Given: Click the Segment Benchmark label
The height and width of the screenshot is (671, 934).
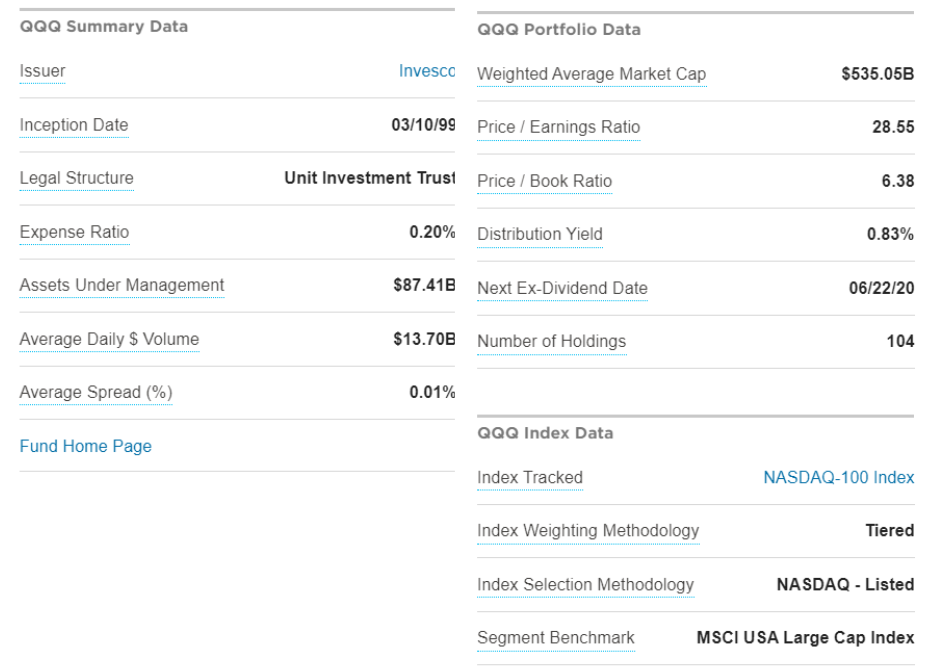Looking at the screenshot, I should (556, 637).
